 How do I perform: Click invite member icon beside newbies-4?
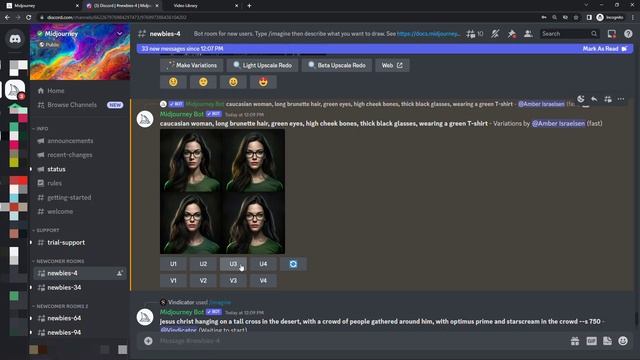click(120, 273)
